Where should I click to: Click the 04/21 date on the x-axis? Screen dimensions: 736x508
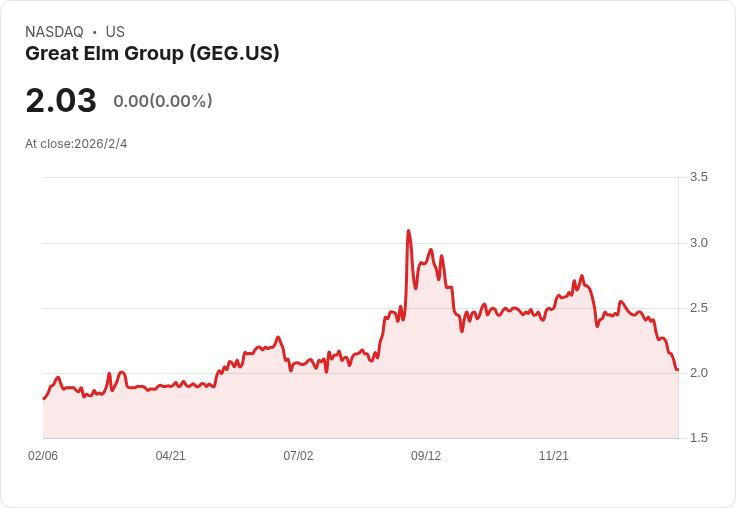click(x=171, y=456)
